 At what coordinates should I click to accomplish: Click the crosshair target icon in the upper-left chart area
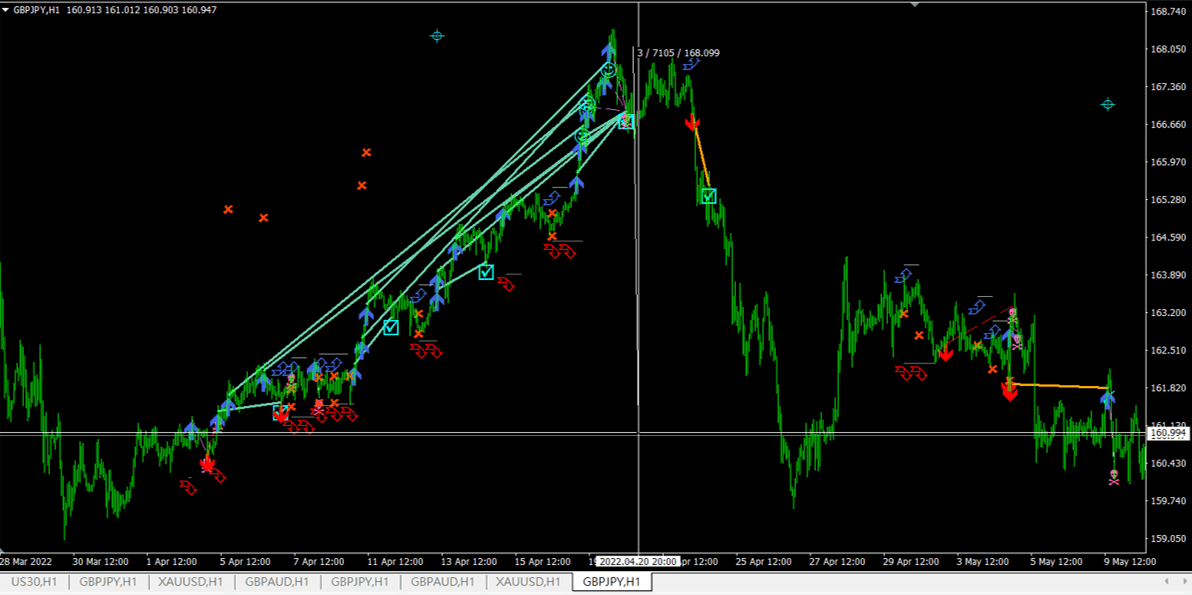coord(437,36)
